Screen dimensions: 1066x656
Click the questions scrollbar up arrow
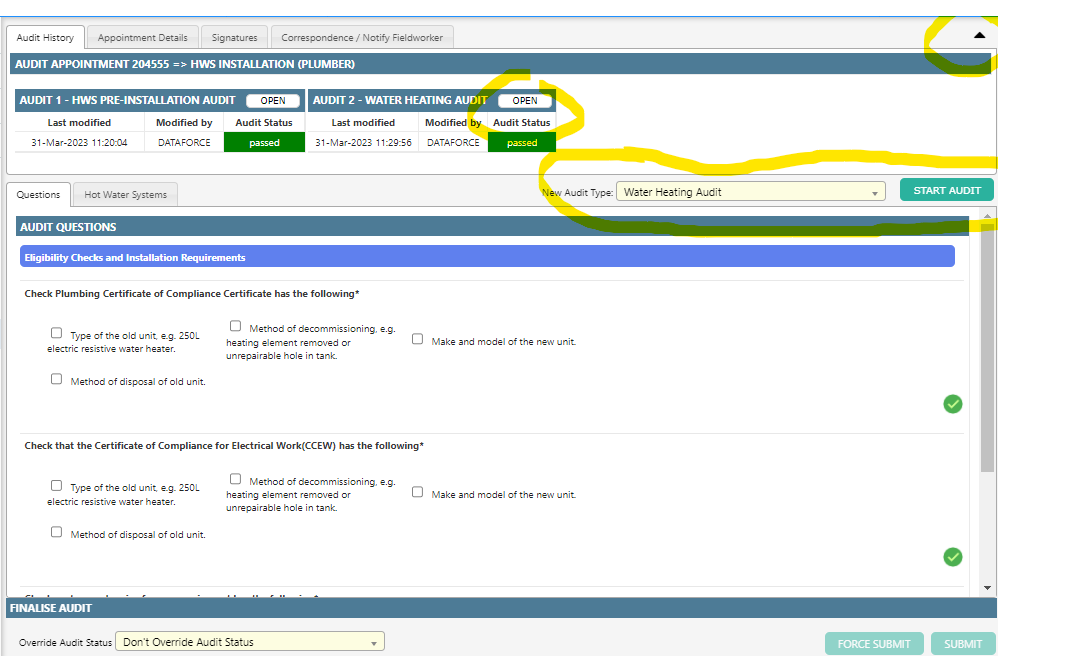pyautogui.click(x=988, y=216)
